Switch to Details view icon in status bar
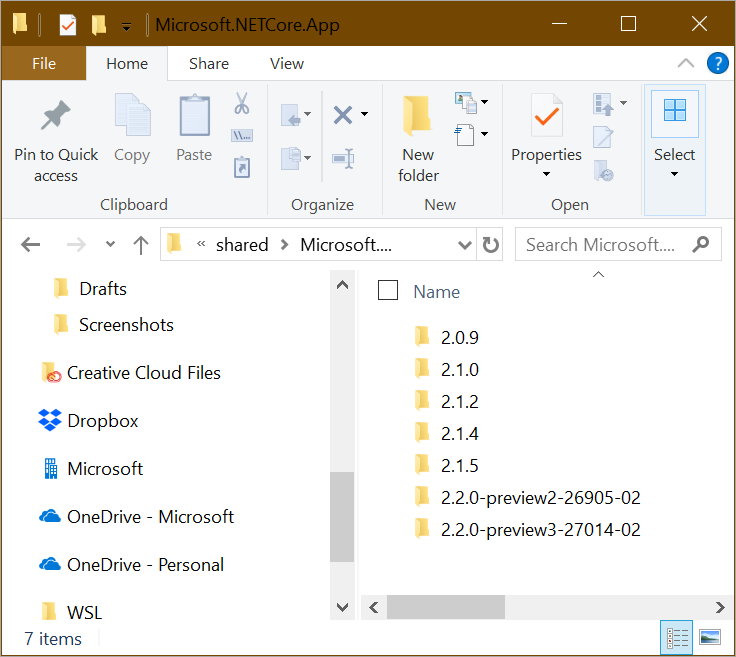736x657 pixels. [677, 638]
